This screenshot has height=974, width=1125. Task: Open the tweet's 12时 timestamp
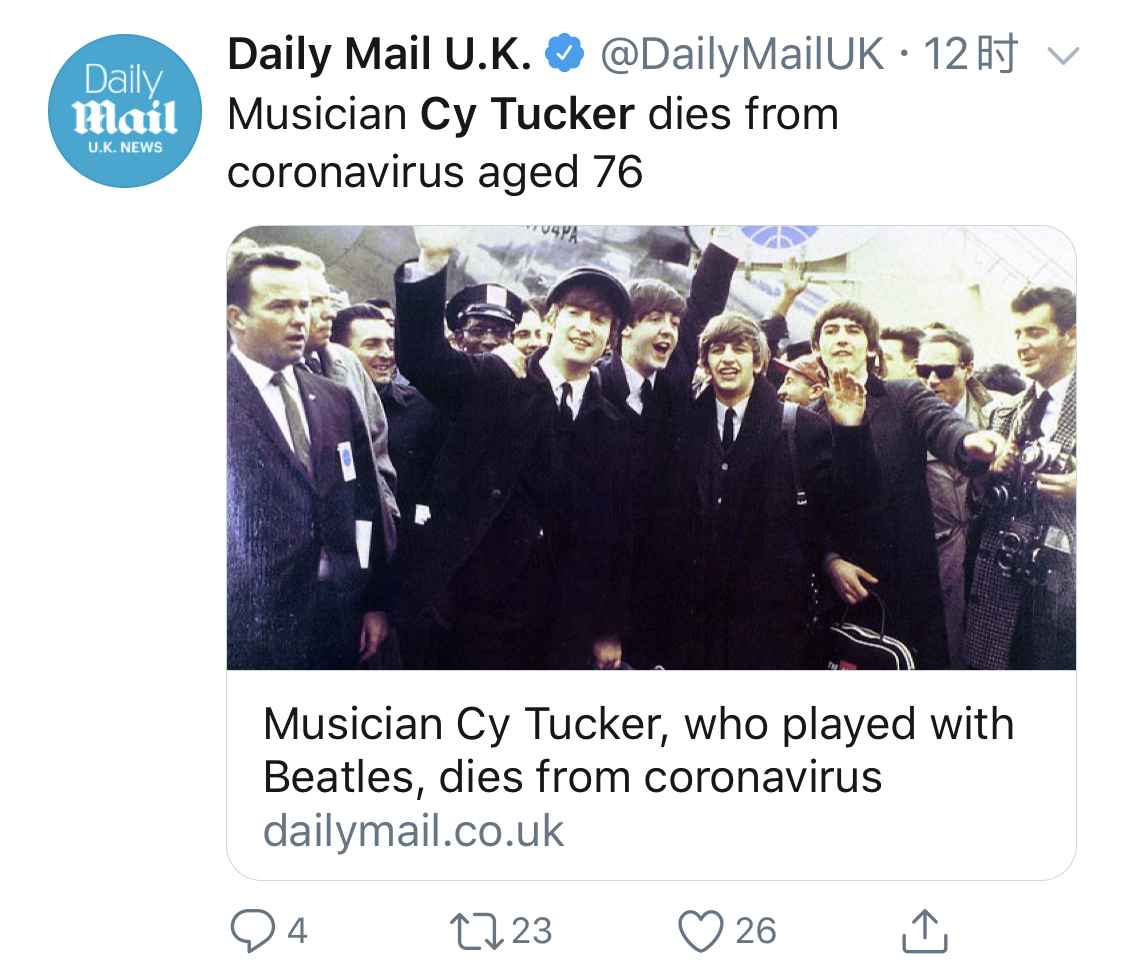pos(969,55)
